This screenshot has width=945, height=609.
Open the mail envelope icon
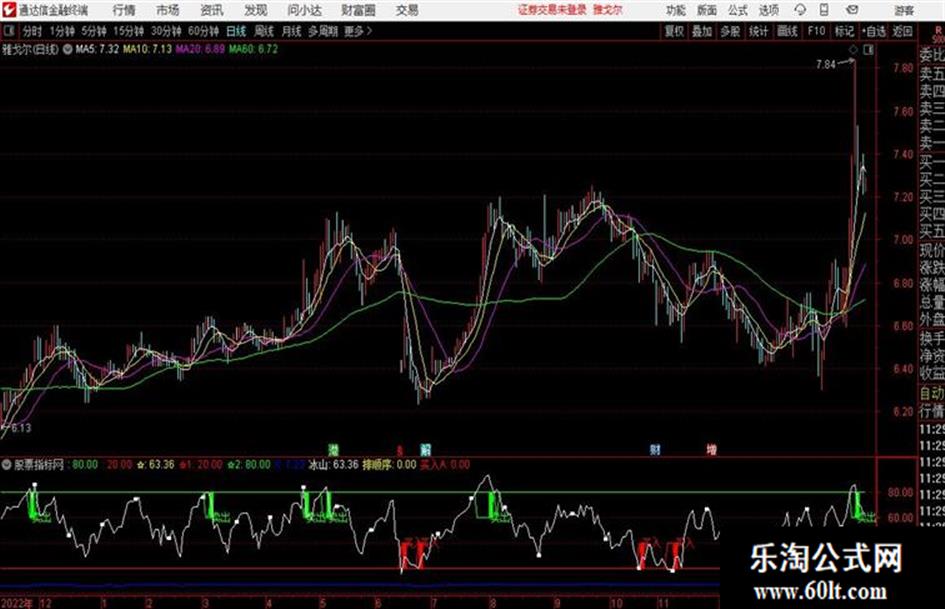coord(852,10)
